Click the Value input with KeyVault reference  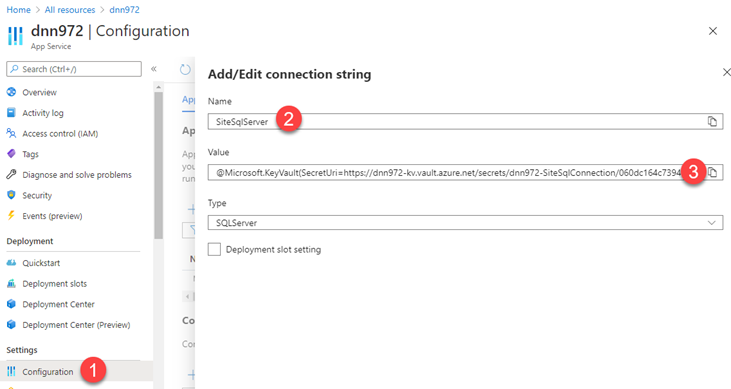(465, 172)
